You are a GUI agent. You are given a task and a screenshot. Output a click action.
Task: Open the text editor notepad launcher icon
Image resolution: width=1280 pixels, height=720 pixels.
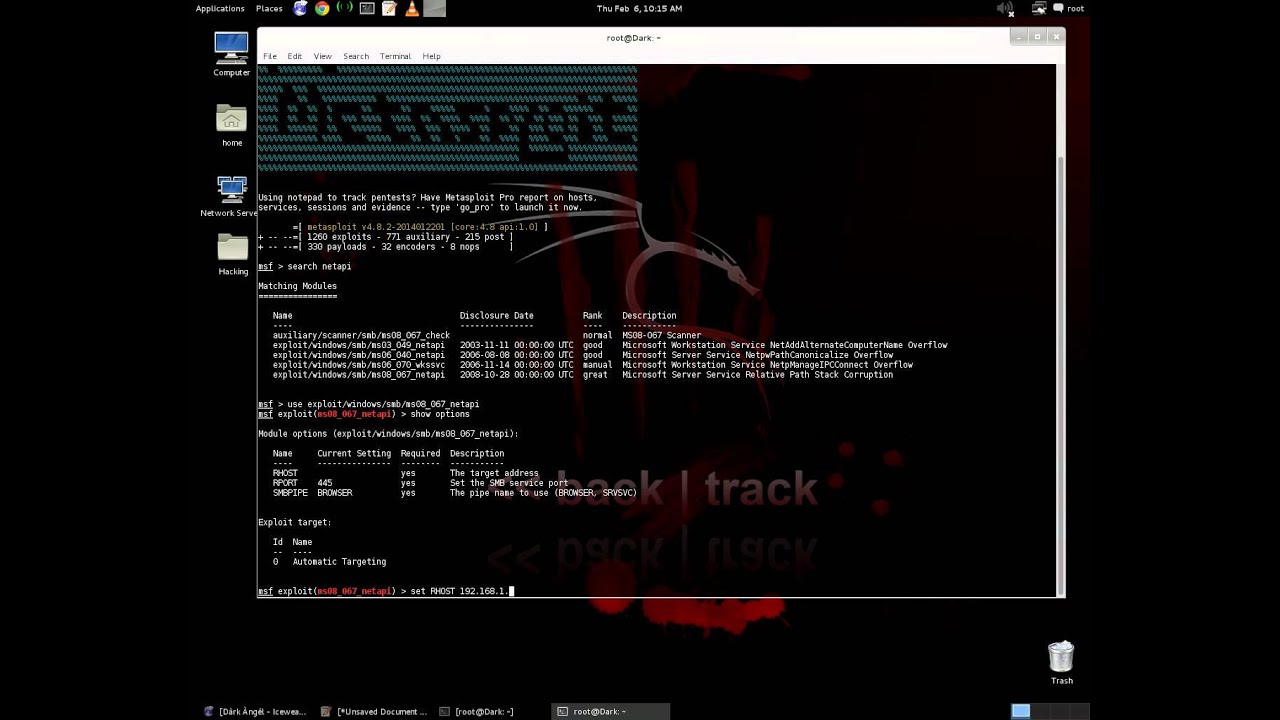389,8
